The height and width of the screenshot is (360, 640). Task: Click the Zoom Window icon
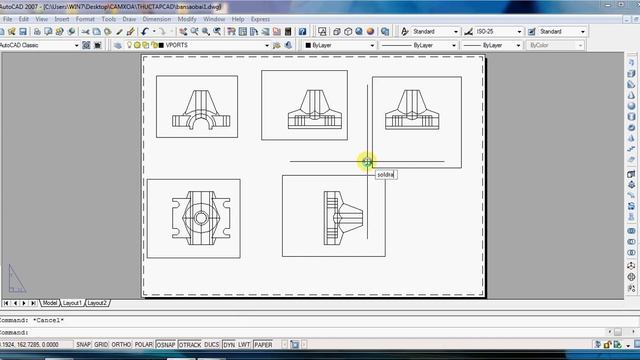pos(206,31)
